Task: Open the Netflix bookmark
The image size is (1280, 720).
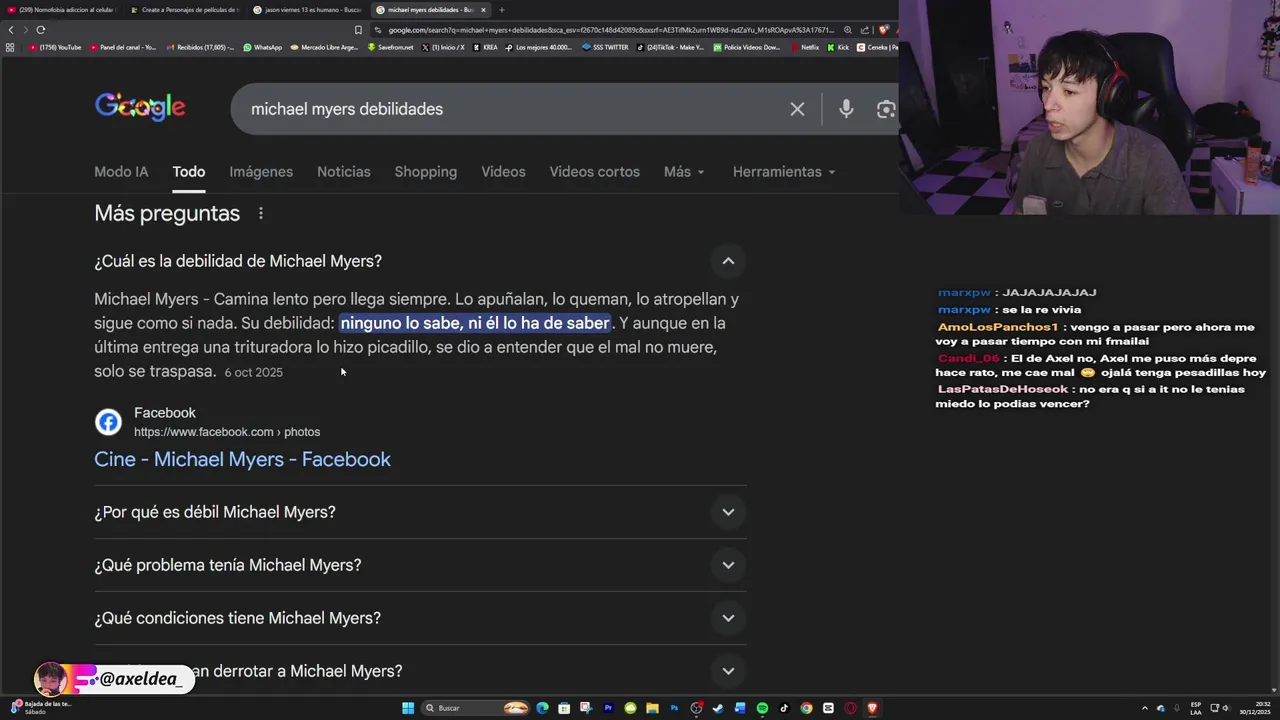Action: (804, 47)
